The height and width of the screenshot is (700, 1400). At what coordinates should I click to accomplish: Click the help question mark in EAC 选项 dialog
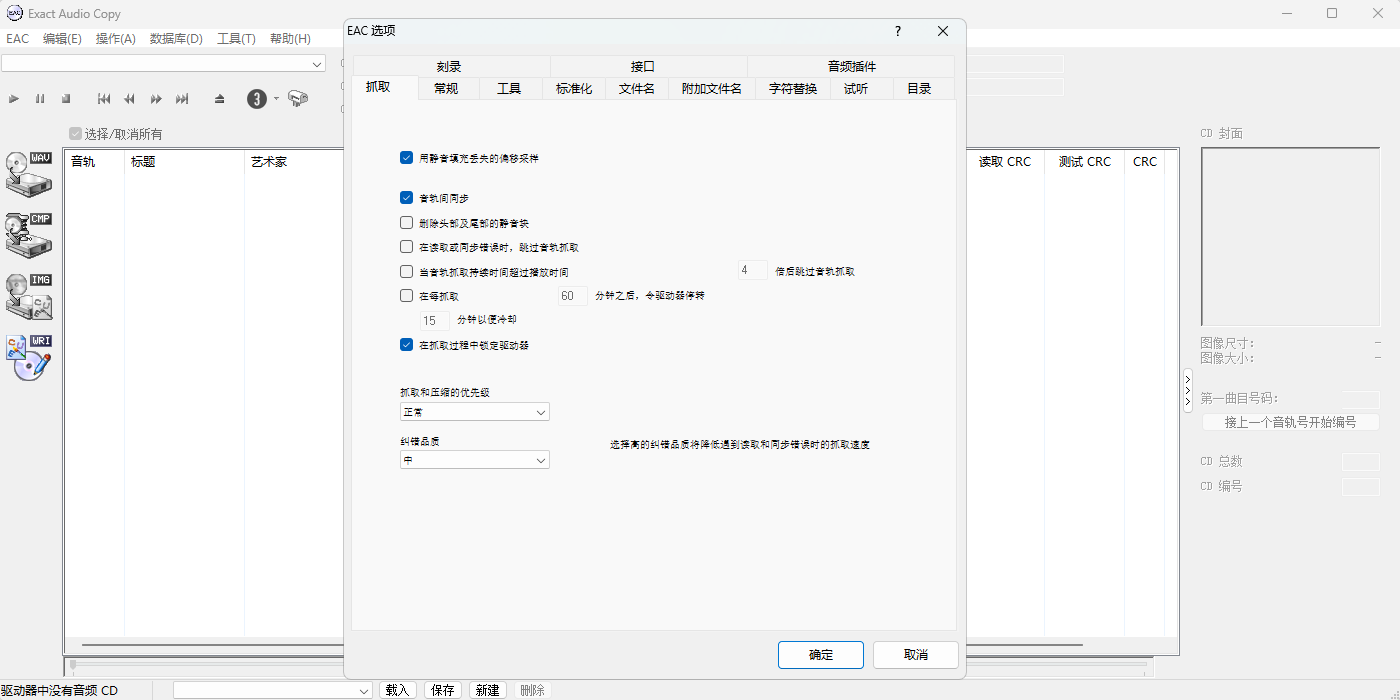tap(898, 31)
